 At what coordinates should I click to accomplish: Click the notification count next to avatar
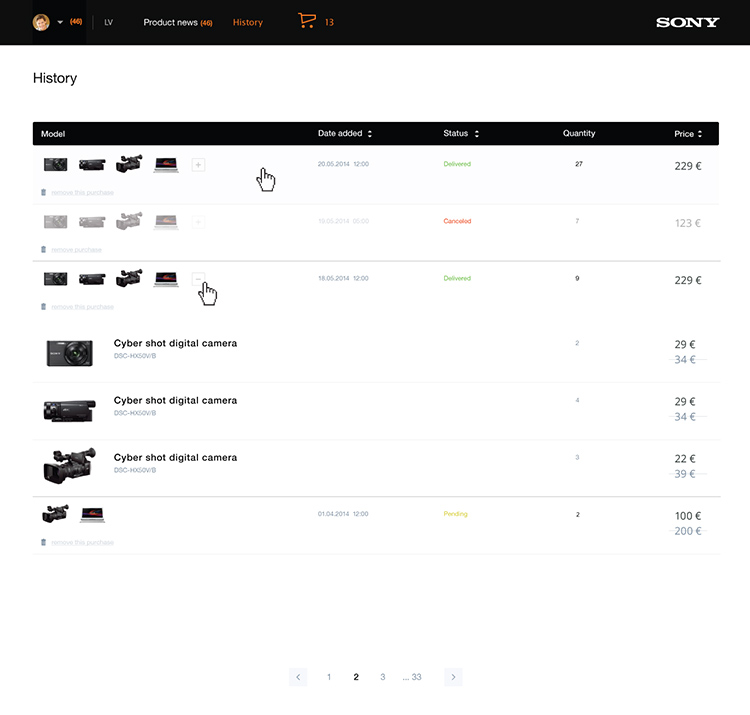[x=76, y=22]
